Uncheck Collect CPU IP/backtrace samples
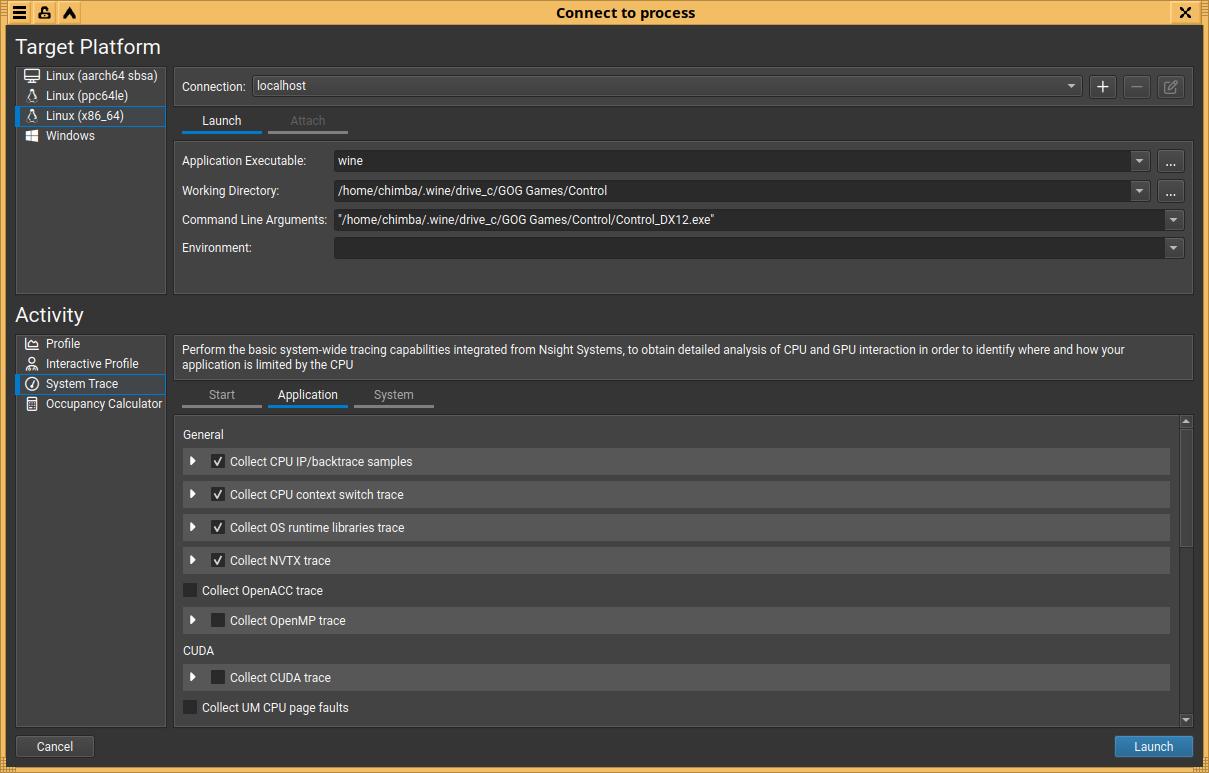1209x773 pixels. click(218, 462)
